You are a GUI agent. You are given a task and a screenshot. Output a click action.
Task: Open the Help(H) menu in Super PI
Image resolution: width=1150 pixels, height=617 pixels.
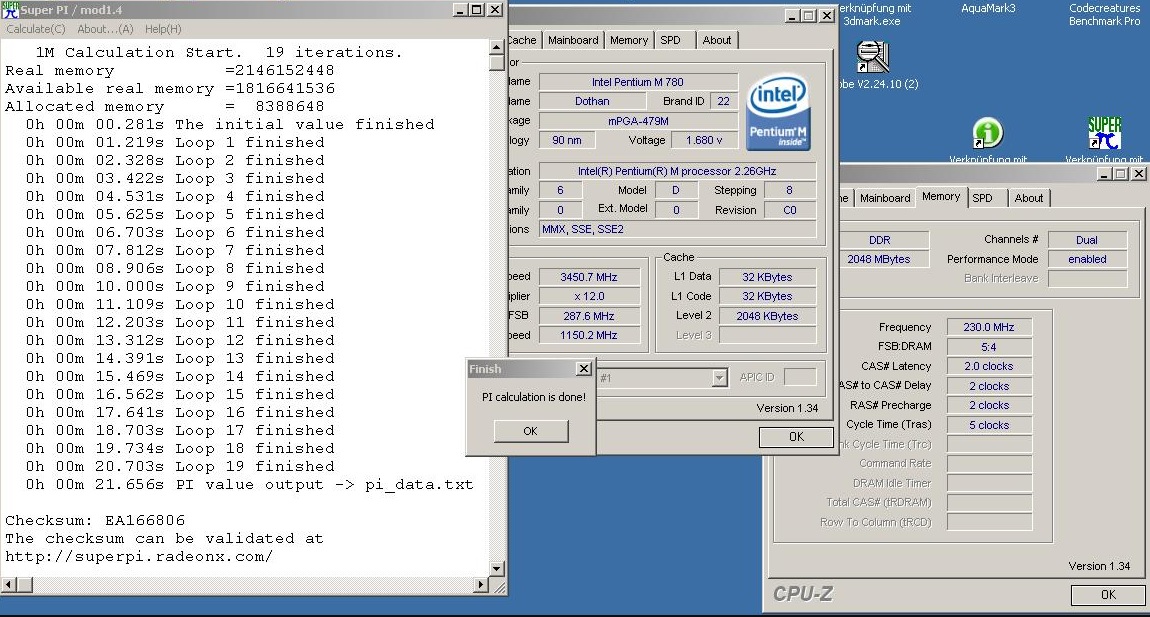click(x=163, y=29)
